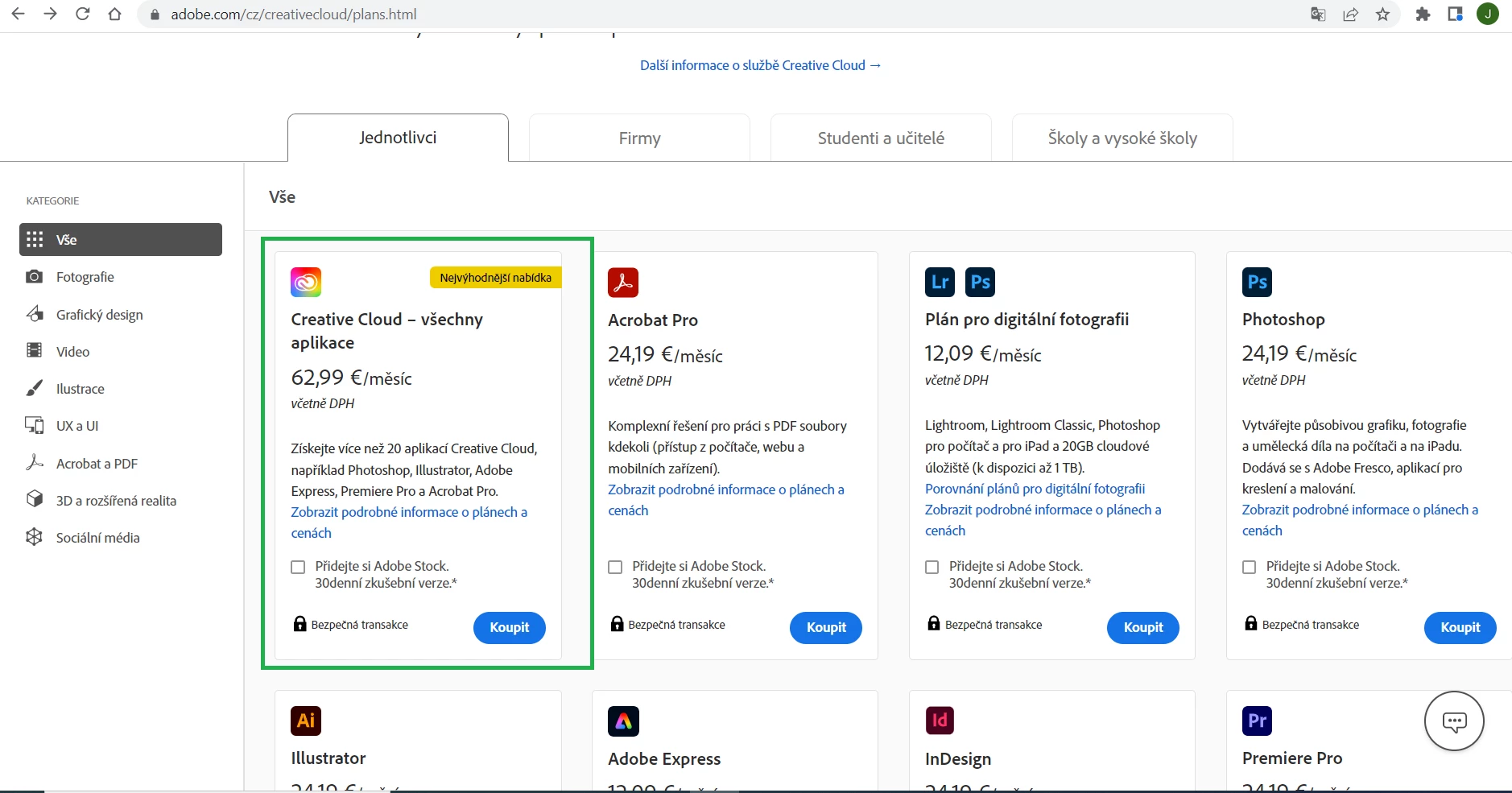Open Porovnání plánů pro digitální fotografii link
The height and width of the screenshot is (793, 1512).
tap(1035, 489)
